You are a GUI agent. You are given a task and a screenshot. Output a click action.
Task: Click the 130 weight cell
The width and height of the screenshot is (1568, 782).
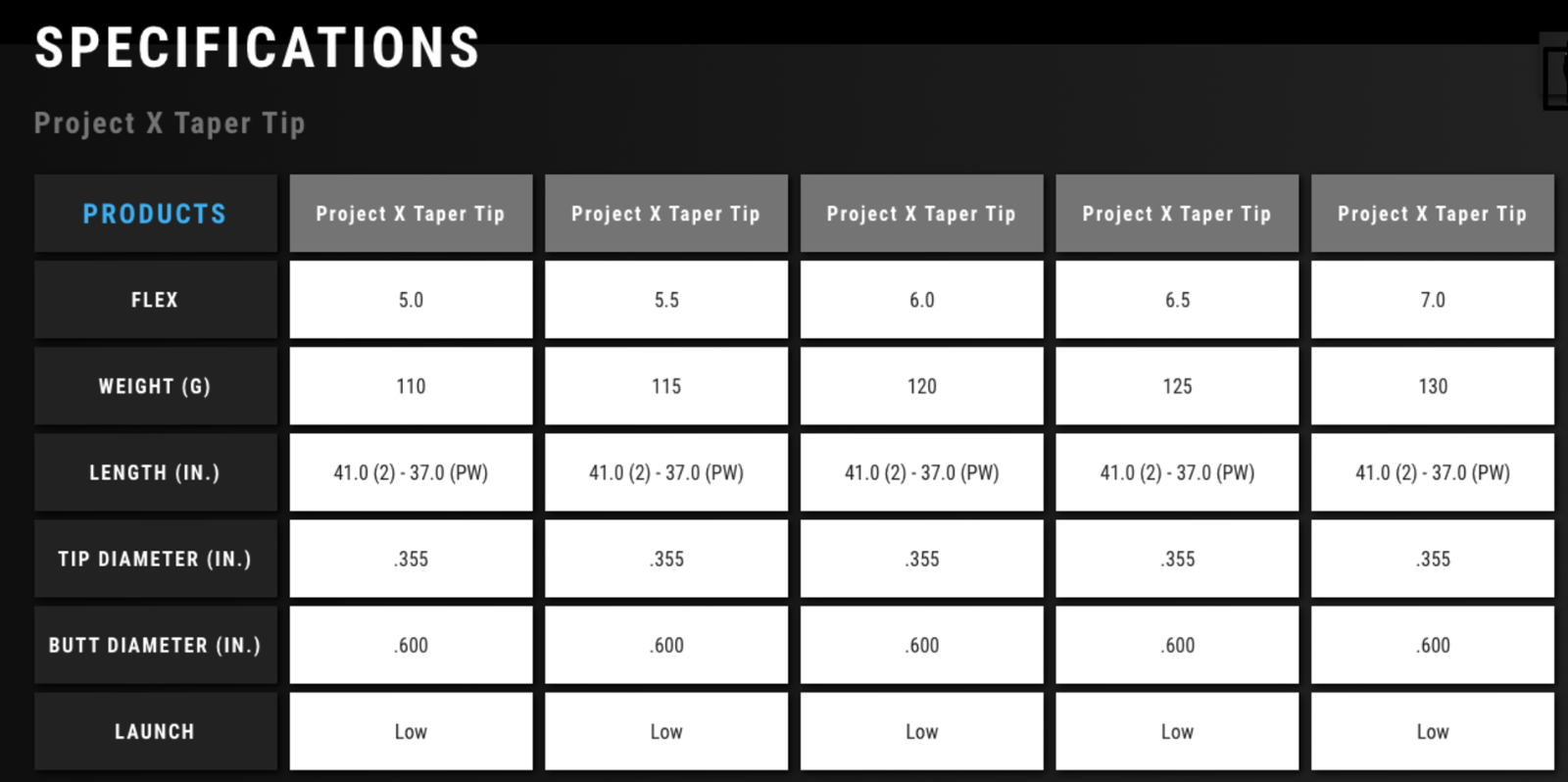1432,386
